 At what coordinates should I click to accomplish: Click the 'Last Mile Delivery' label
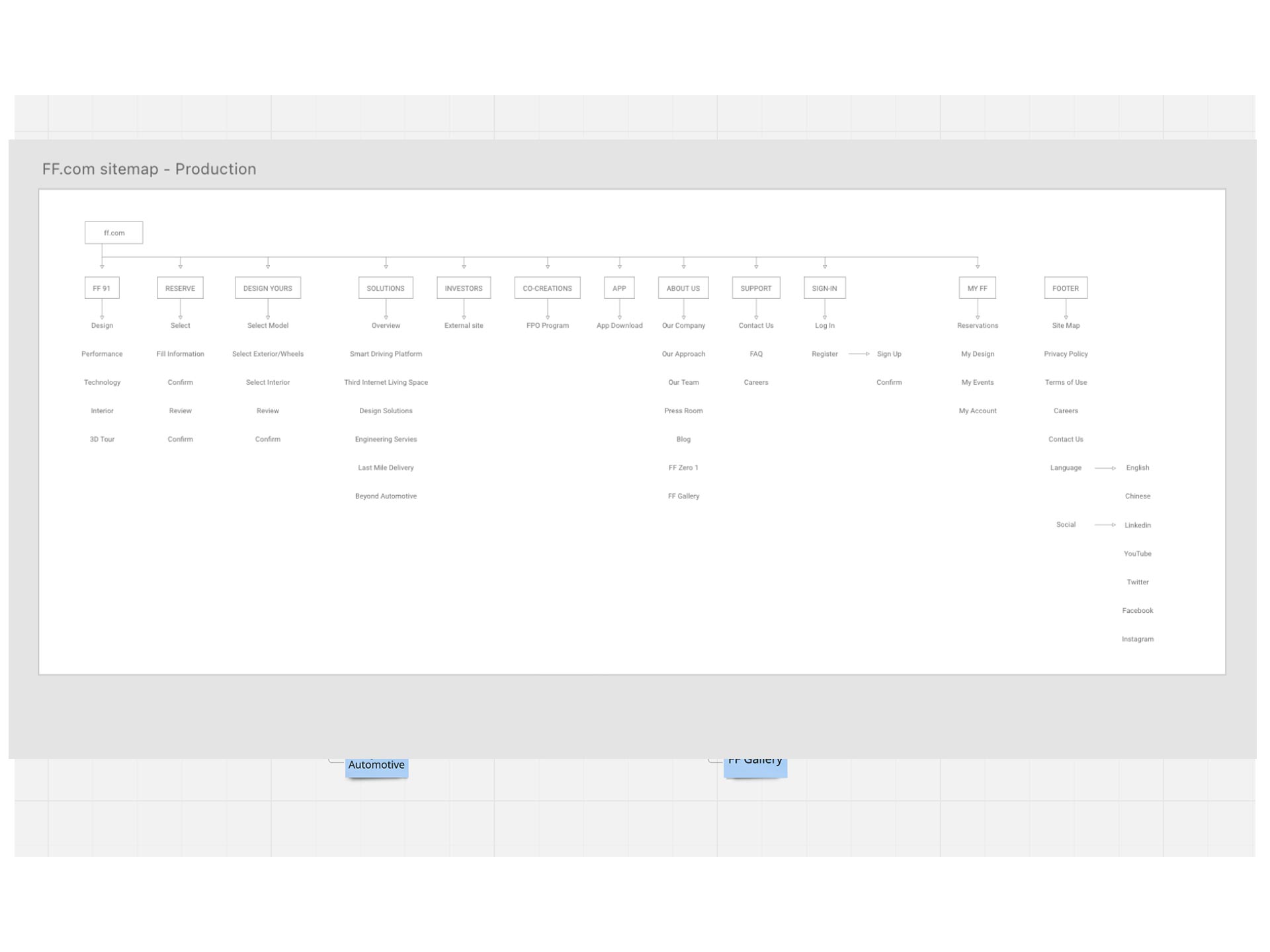coord(386,467)
